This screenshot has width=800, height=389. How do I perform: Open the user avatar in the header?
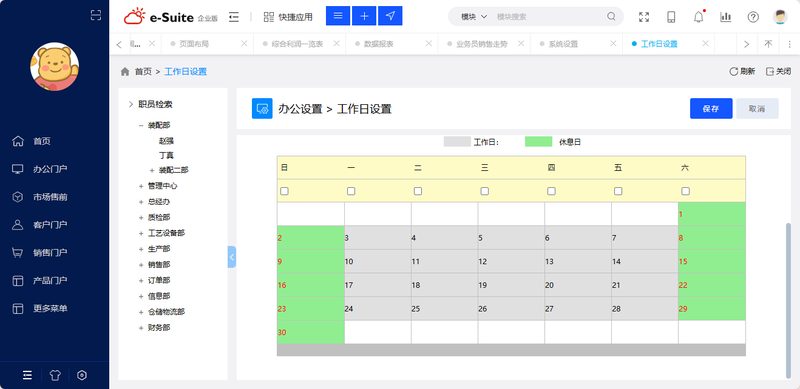[x=780, y=17]
